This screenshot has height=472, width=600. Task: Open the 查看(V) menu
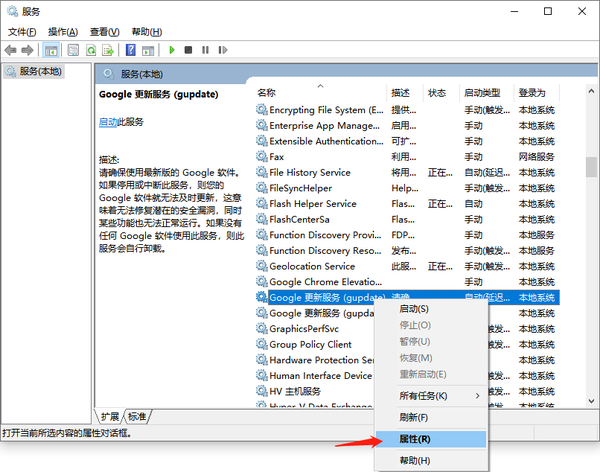tap(105, 32)
